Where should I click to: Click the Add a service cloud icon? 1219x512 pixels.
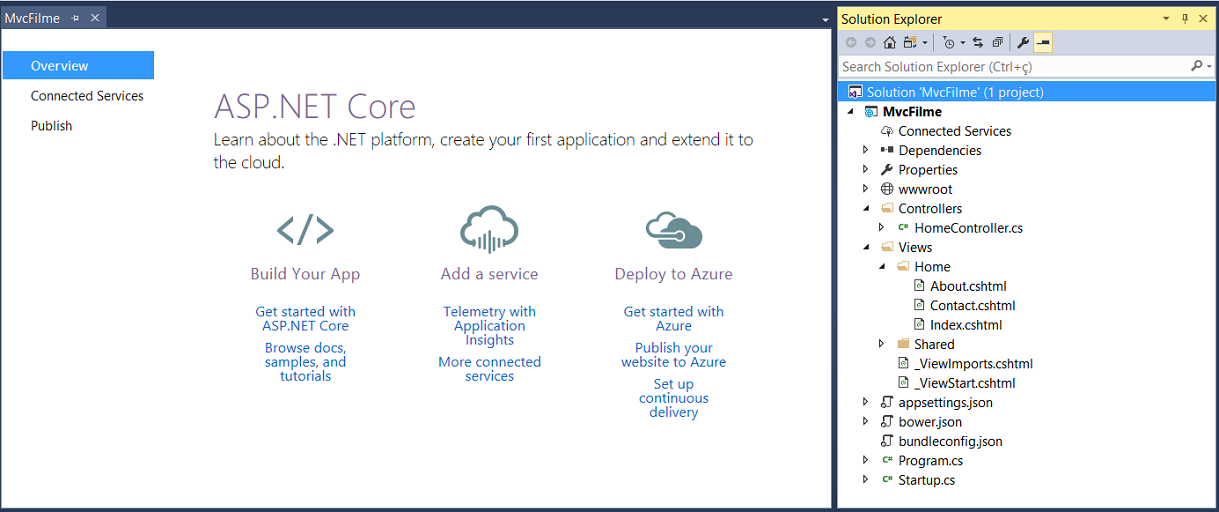[489, 229]
